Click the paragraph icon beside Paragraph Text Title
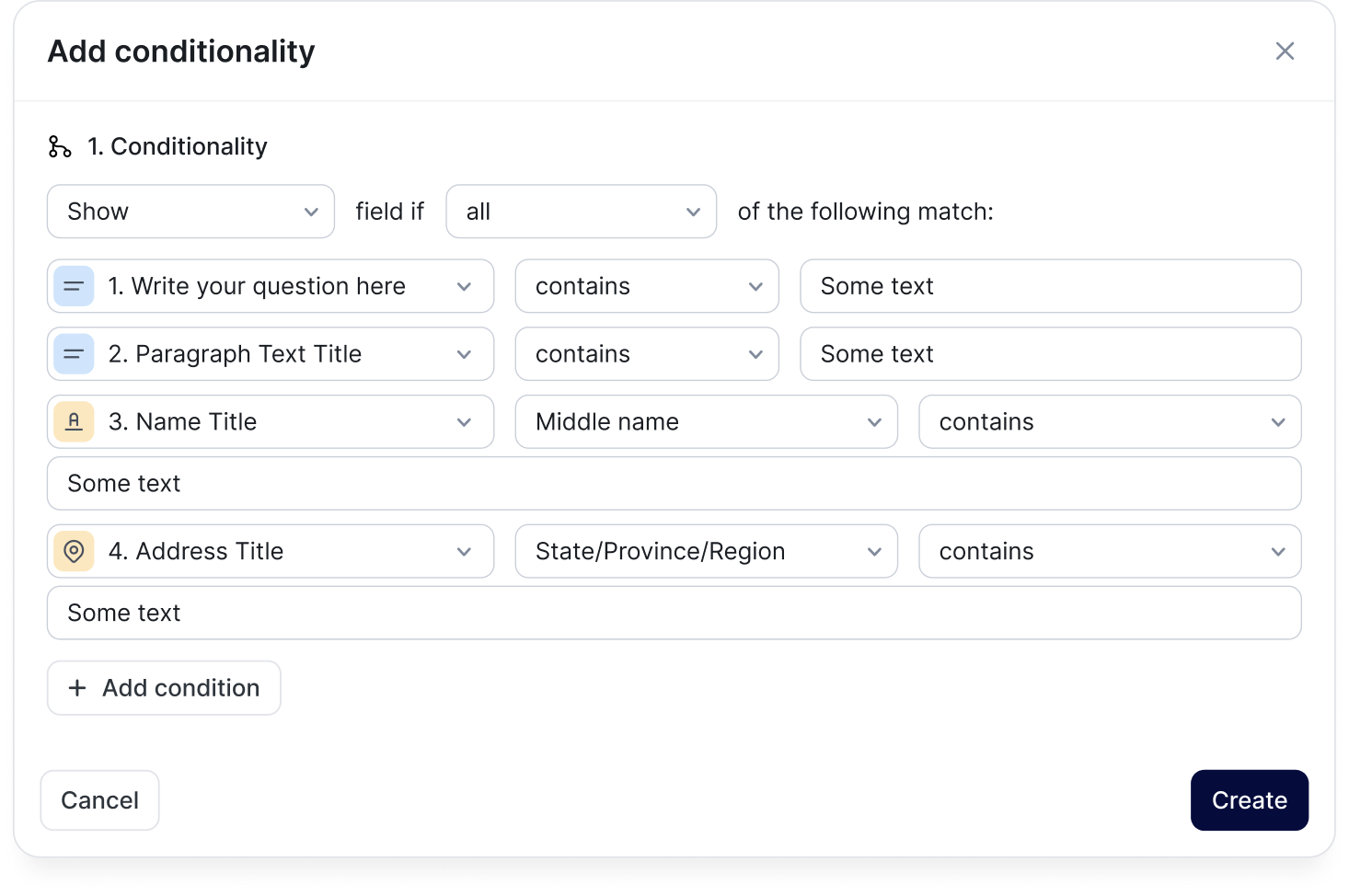The height and width of the screenshot is (896, 1349). pos(74,354)
